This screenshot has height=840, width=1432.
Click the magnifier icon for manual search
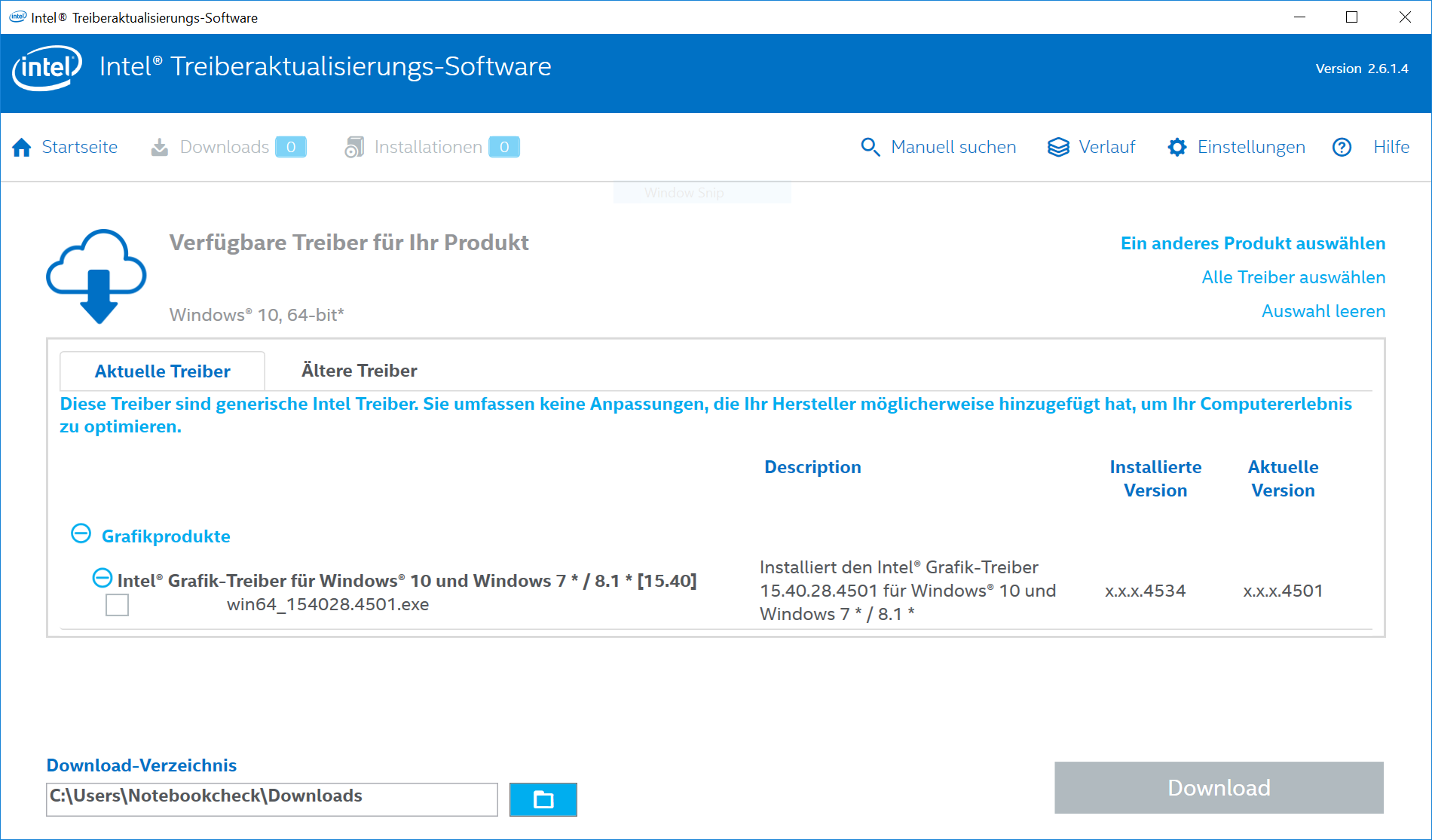click(871, 148)
